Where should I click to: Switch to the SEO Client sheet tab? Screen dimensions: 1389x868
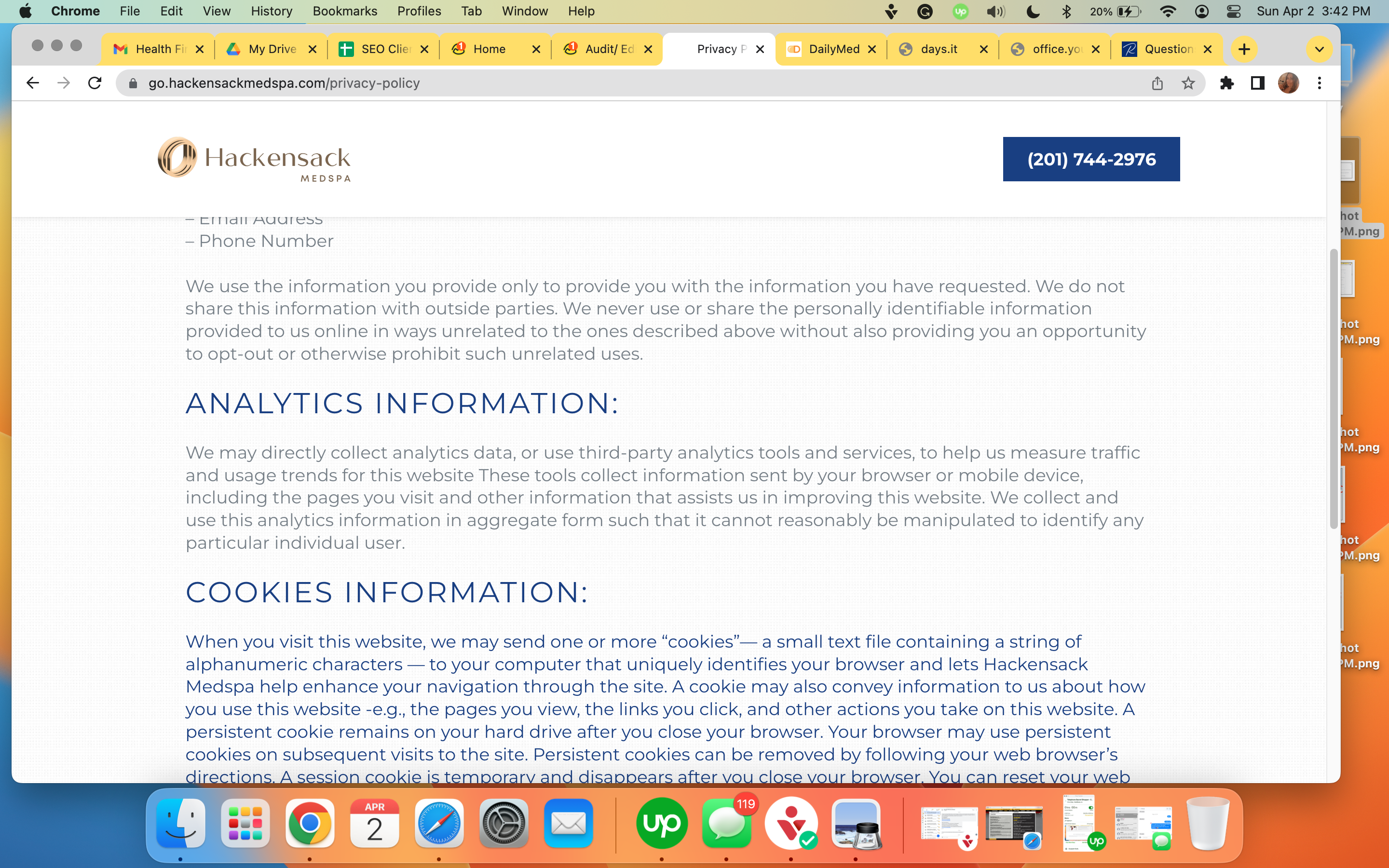click(x=383, y=49)
